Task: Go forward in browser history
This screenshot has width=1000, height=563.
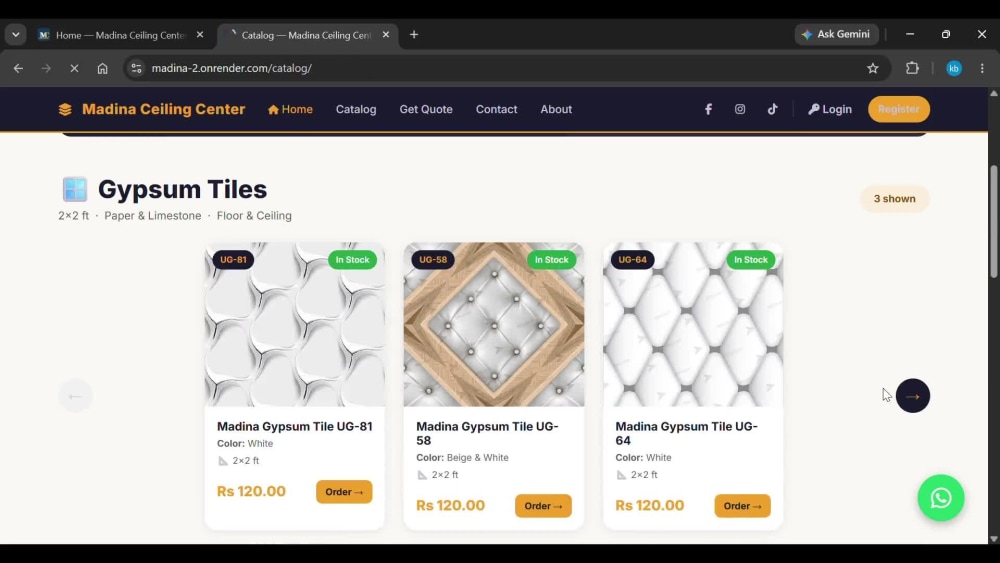Action: coord(46,68)
